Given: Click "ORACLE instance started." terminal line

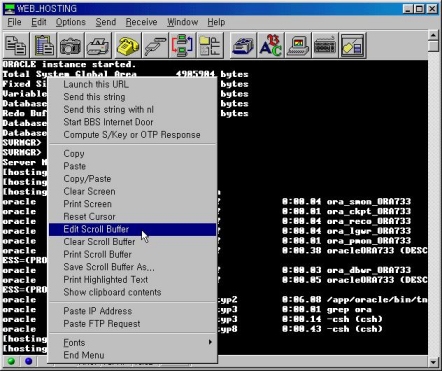Looking at the screenshot, I should coord(69,64).
